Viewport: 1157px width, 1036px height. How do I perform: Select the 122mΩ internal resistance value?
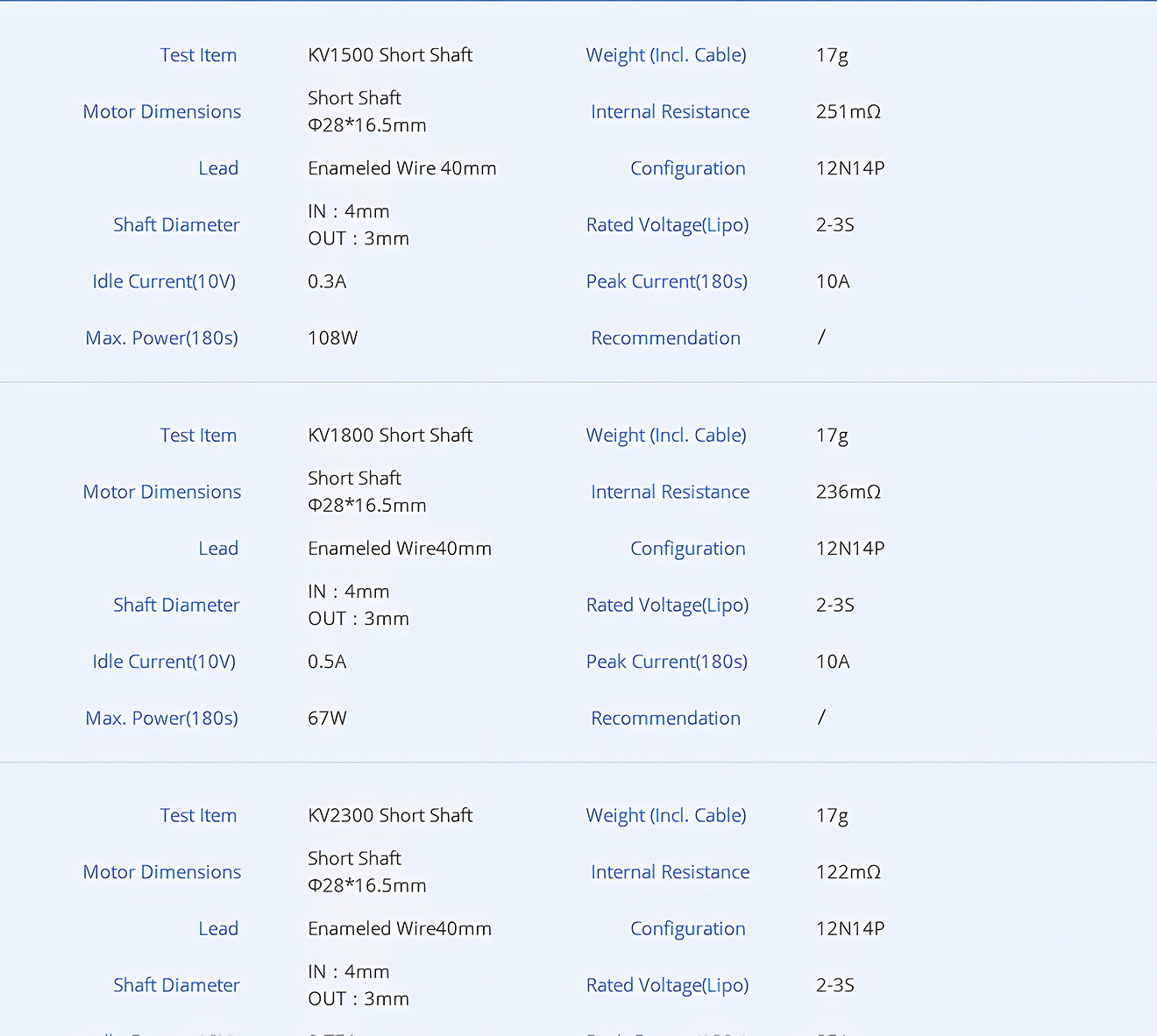[x=848, y=873]
